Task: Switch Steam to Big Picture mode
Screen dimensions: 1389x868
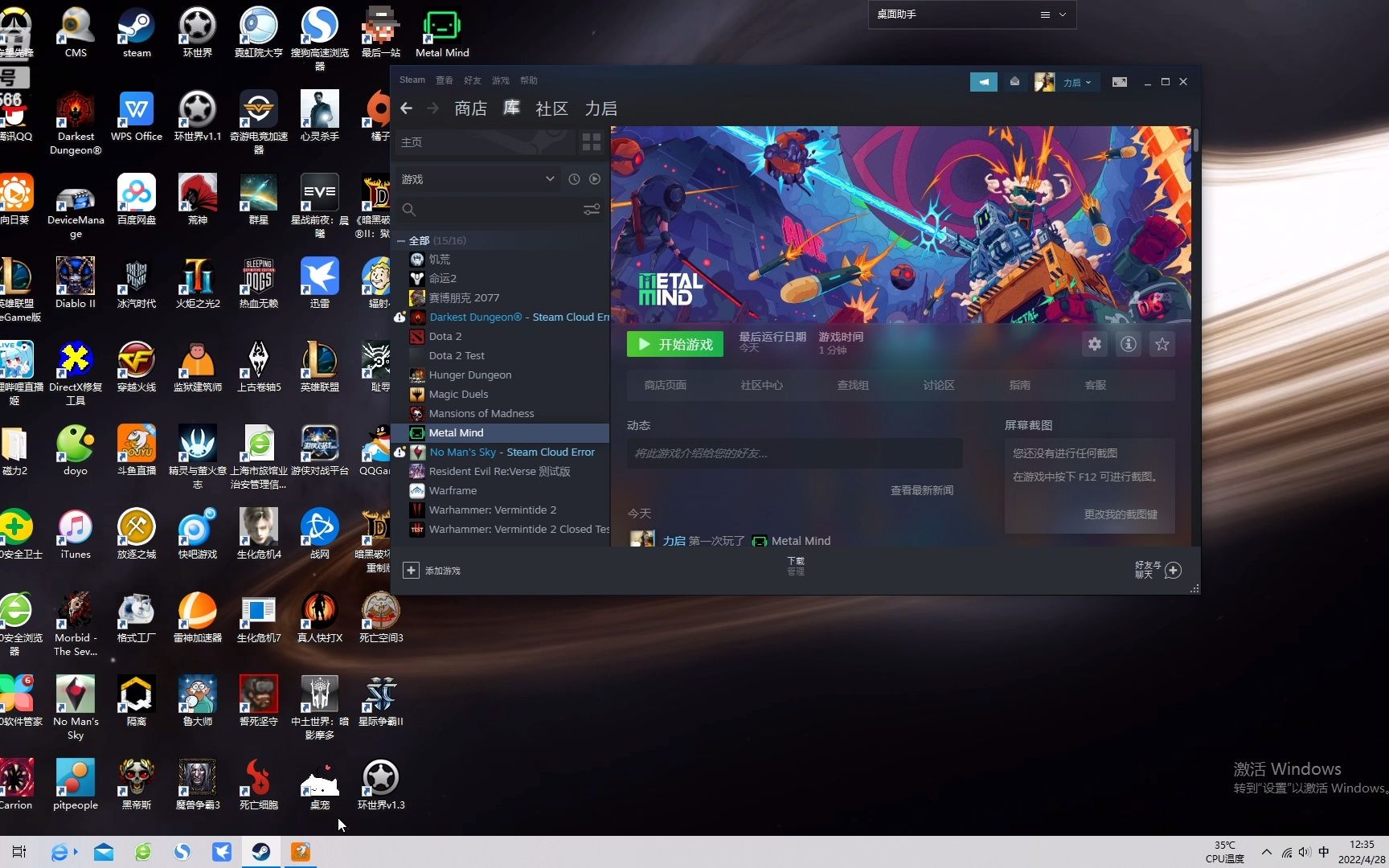Action: [x=1119, y=82]
